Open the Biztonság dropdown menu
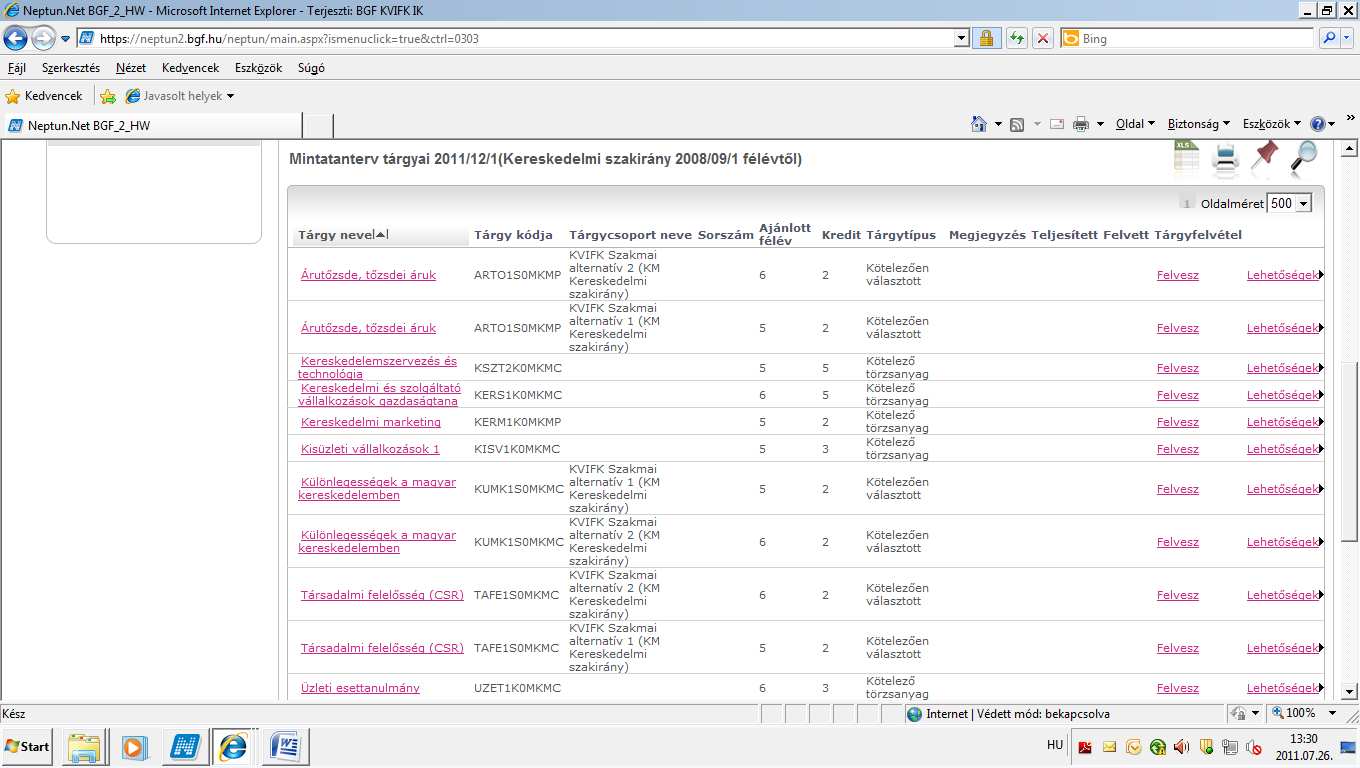The image size is (1360, 768). coord(1199,124)
